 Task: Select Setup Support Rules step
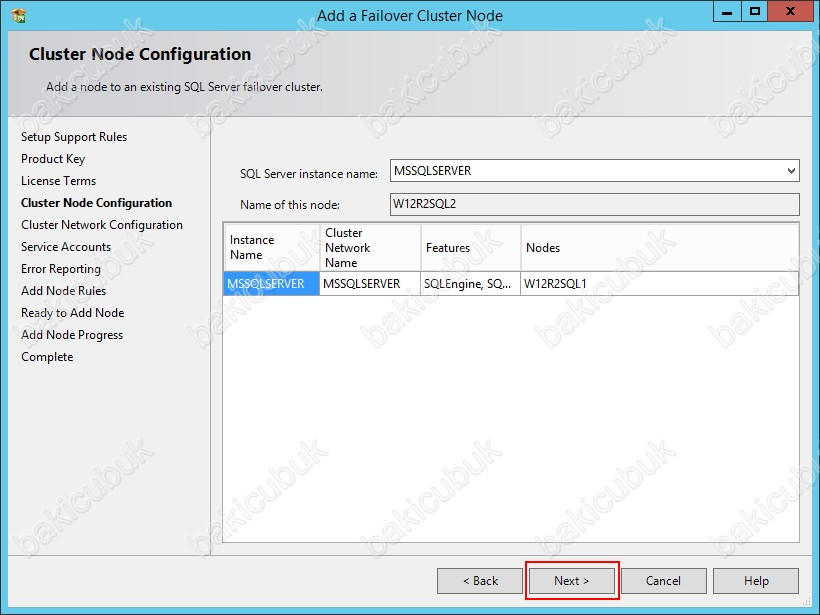tap(74, 137)
